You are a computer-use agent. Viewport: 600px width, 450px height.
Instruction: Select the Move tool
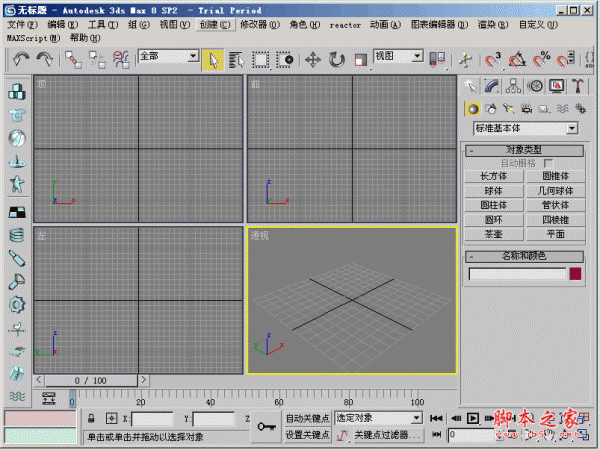coord(313,60)
